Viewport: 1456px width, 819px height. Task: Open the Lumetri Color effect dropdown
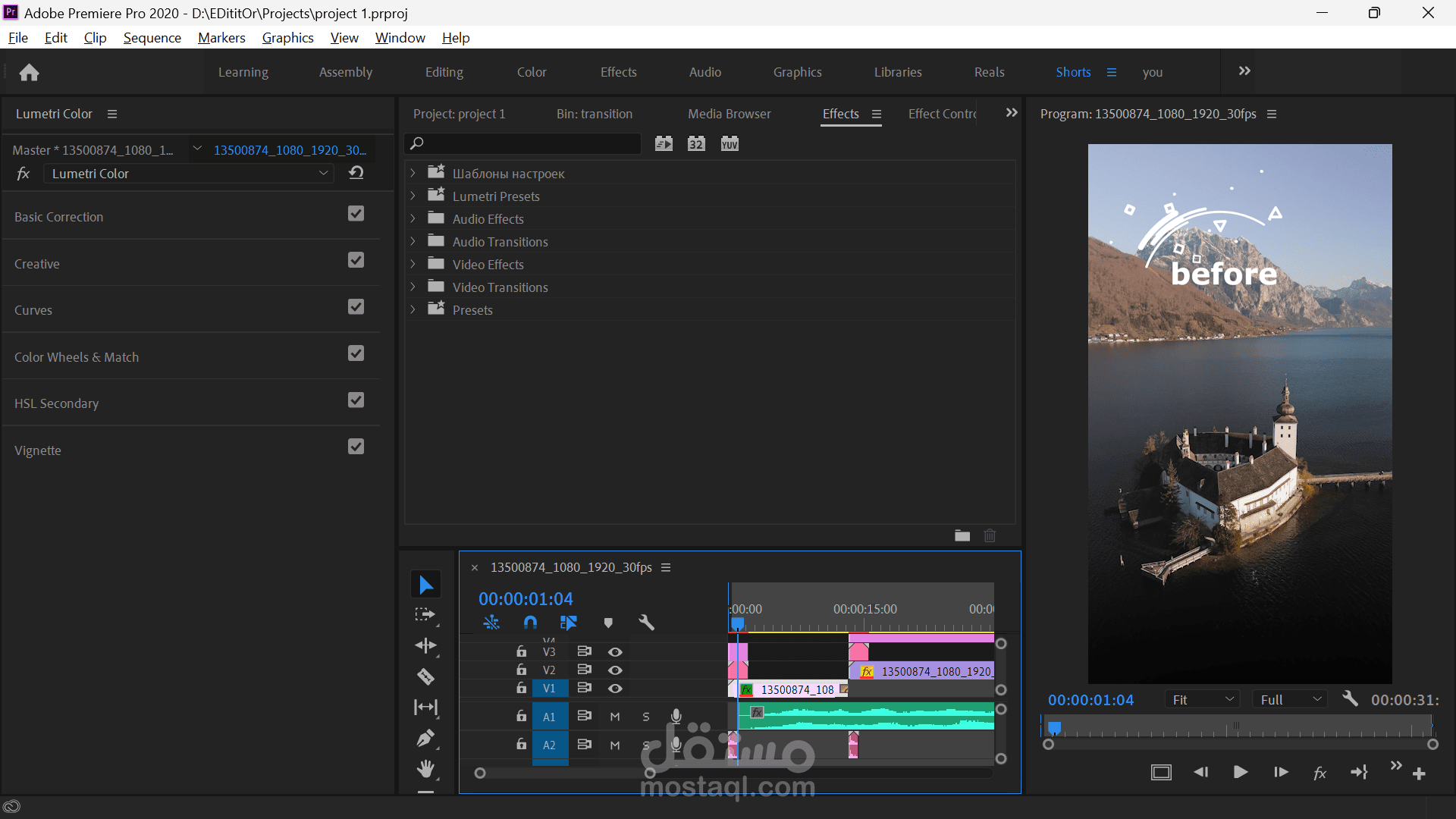click(x=188, y=174)
